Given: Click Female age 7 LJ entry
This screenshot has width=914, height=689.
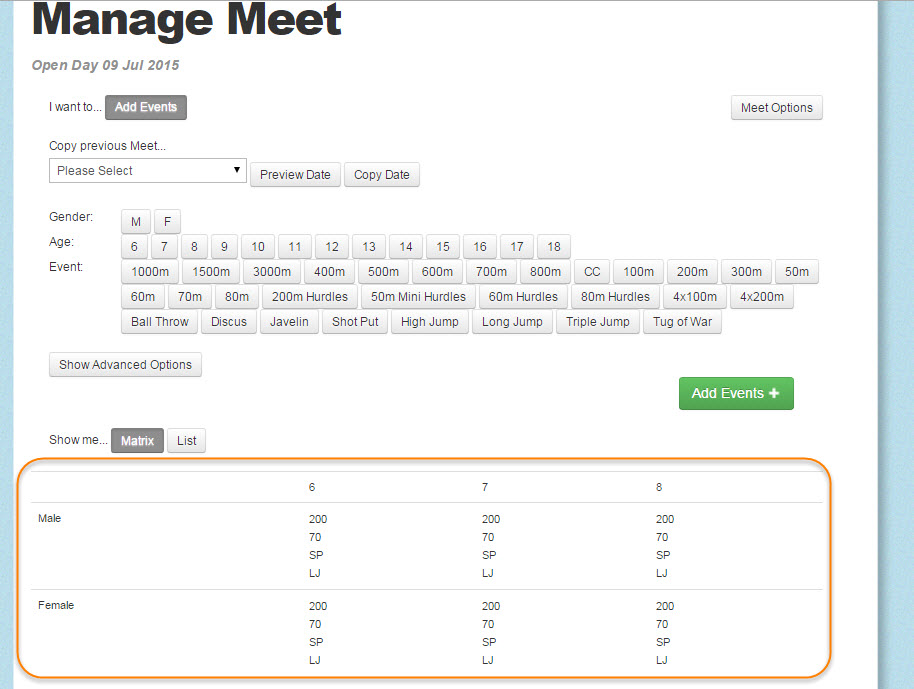Looking at the screenshot, I should (x=488, y=660).
